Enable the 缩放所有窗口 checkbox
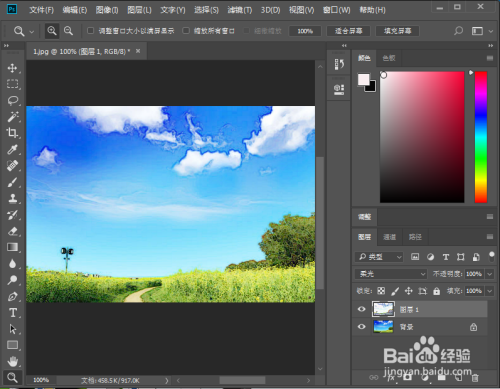This screenshot has height=389, width=500. pos(186,31)
